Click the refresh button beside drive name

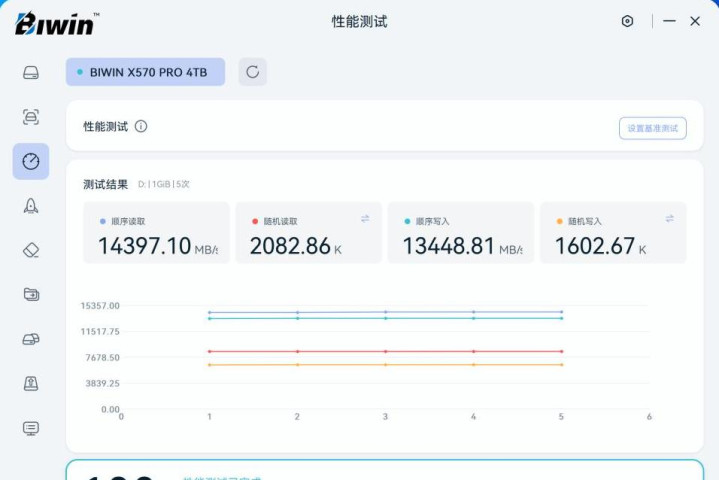(x=252, y=72)
